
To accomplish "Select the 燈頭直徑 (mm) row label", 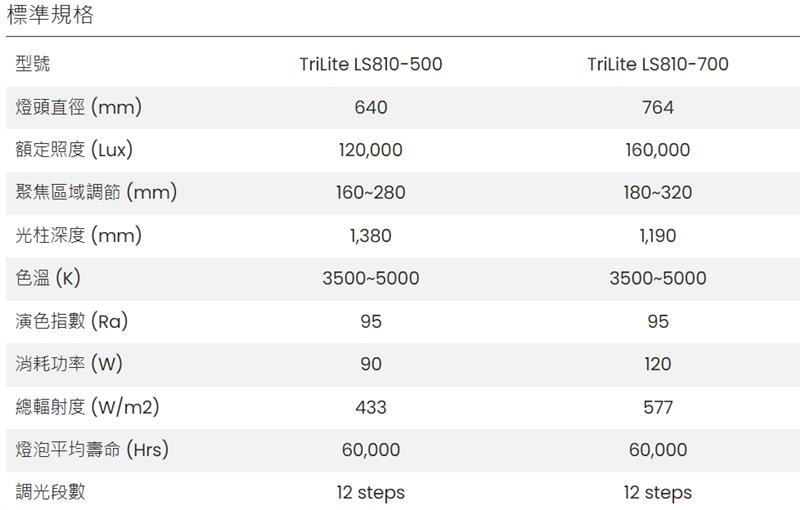I will tap(79, 107).
